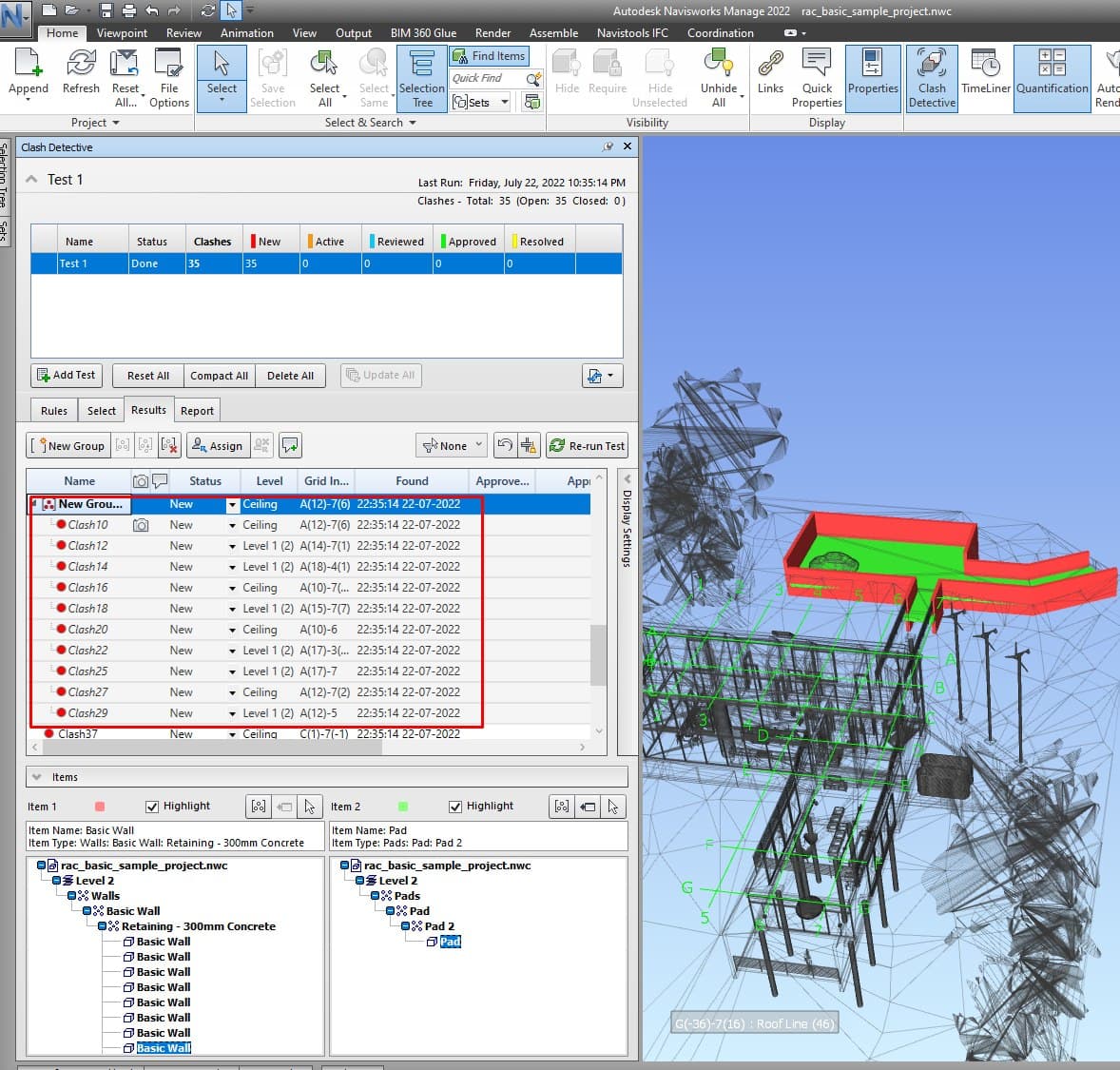This screenshot has height=1070, width=1120.
Task: Sort results by the Found column
Action: pyautogui.click(x=412, y=481)
